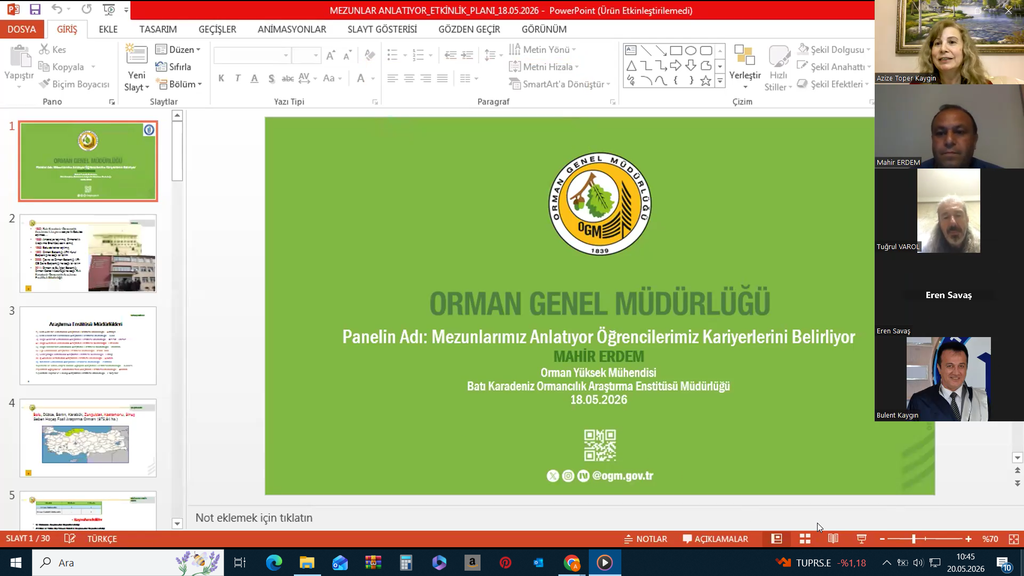1024x576 pixels.
Task: Select the Biçim Boyacısı format painter
Action: (74, 84)
